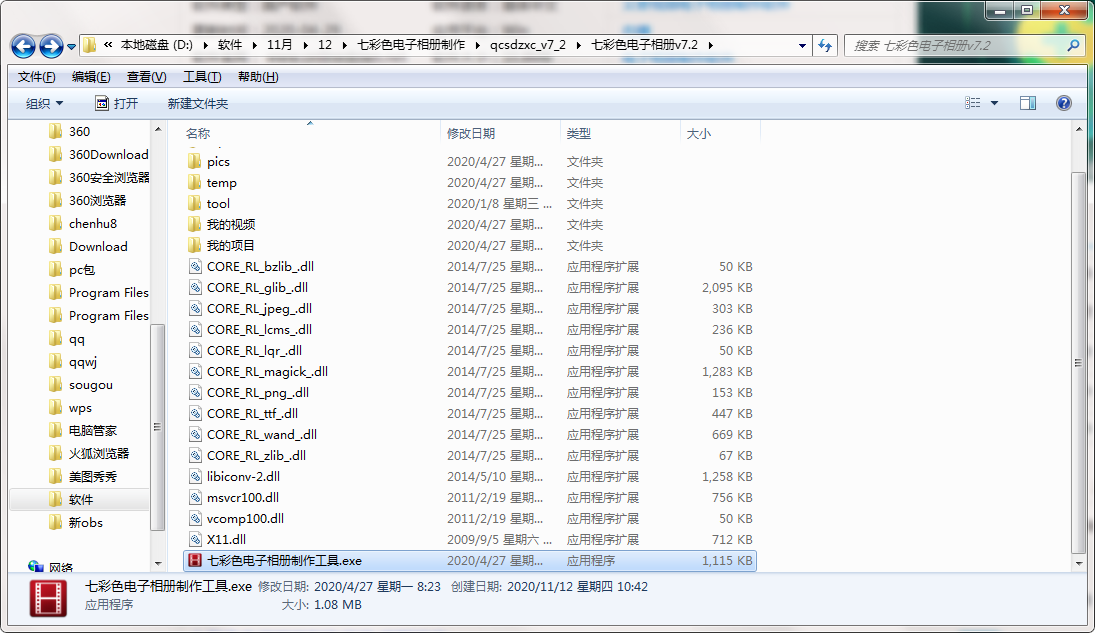Screen dimensions: 1095x633
Task: Click the 11月 breadcrumb segment
Action: 279,45
